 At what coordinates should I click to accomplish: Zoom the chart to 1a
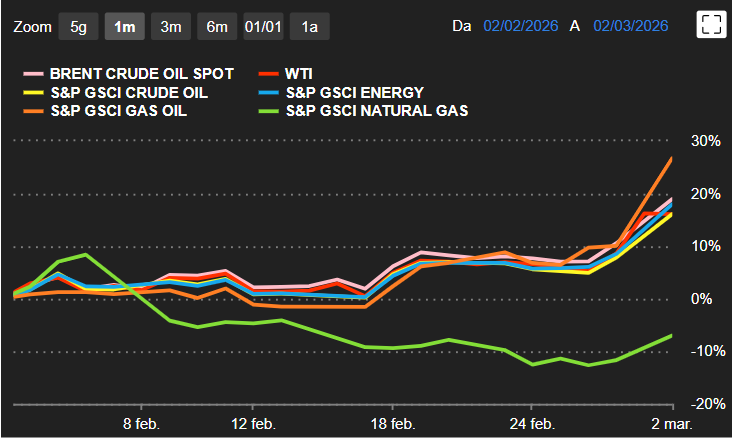[x=309, y=27]
